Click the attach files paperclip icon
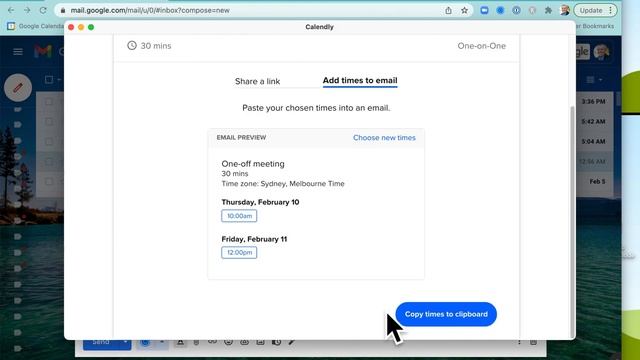Screen dimensions: 640x360 [x=196, y=343]
